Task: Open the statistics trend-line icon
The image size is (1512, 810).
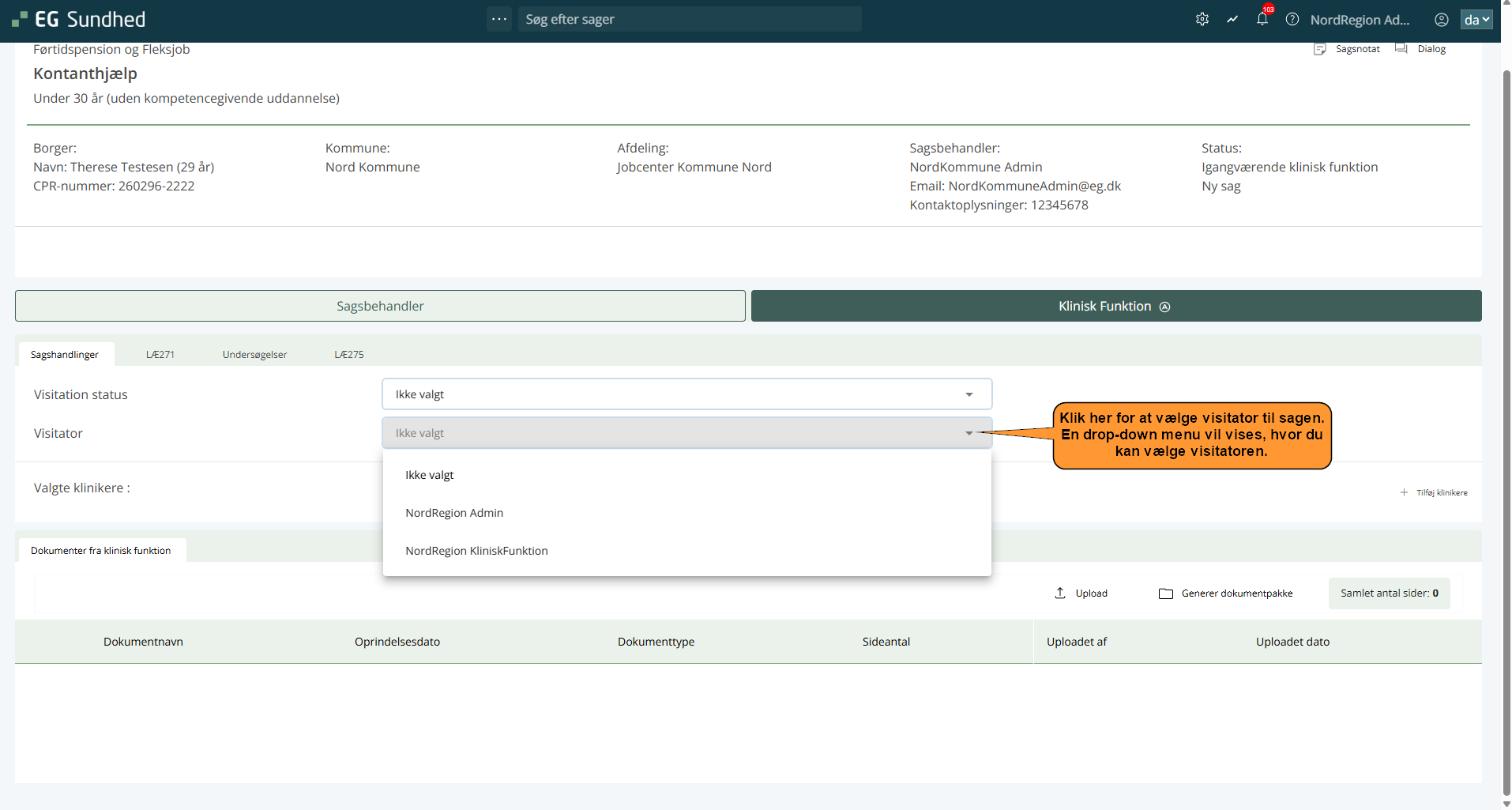Action: point(1232,20)
